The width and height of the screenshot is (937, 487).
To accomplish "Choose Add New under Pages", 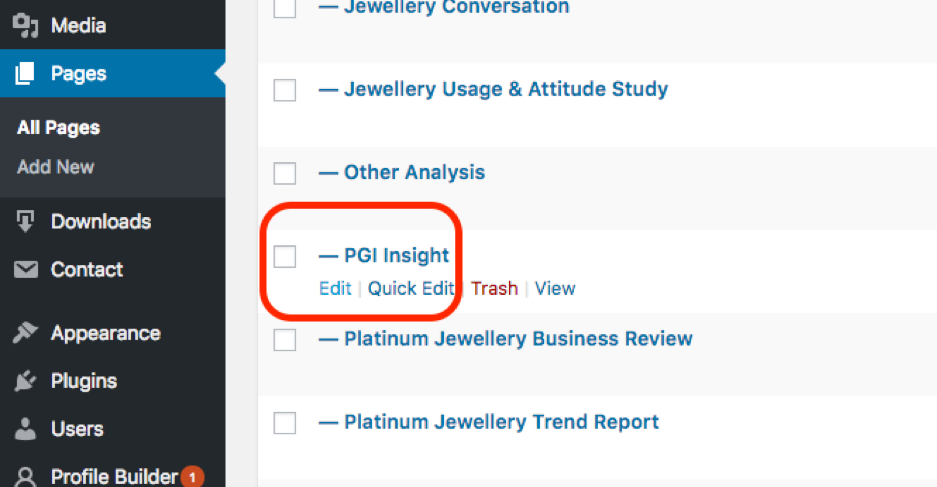I will pyautogui.click(x=55, y=167).
